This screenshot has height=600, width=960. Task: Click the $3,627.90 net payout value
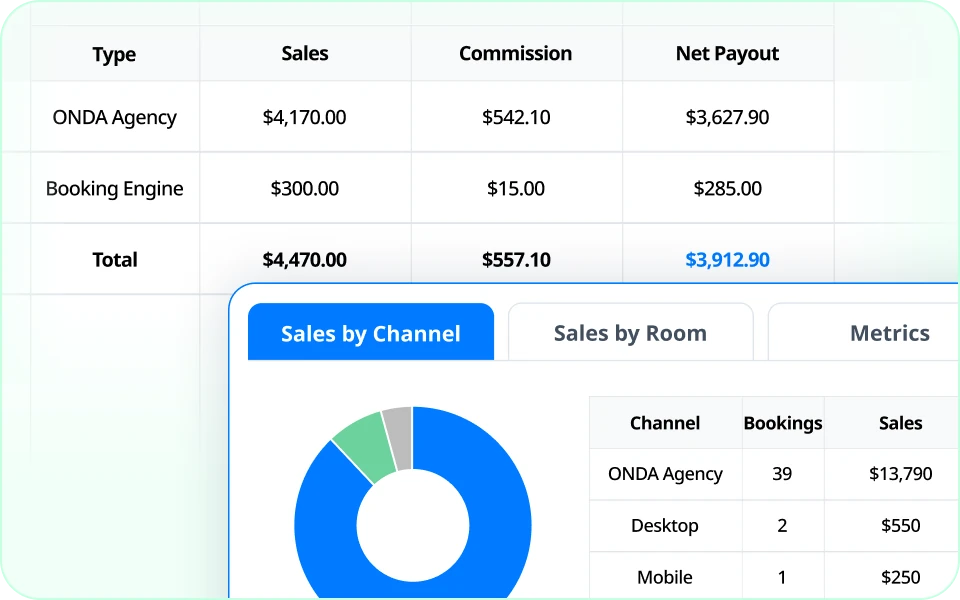coord(727,117)
